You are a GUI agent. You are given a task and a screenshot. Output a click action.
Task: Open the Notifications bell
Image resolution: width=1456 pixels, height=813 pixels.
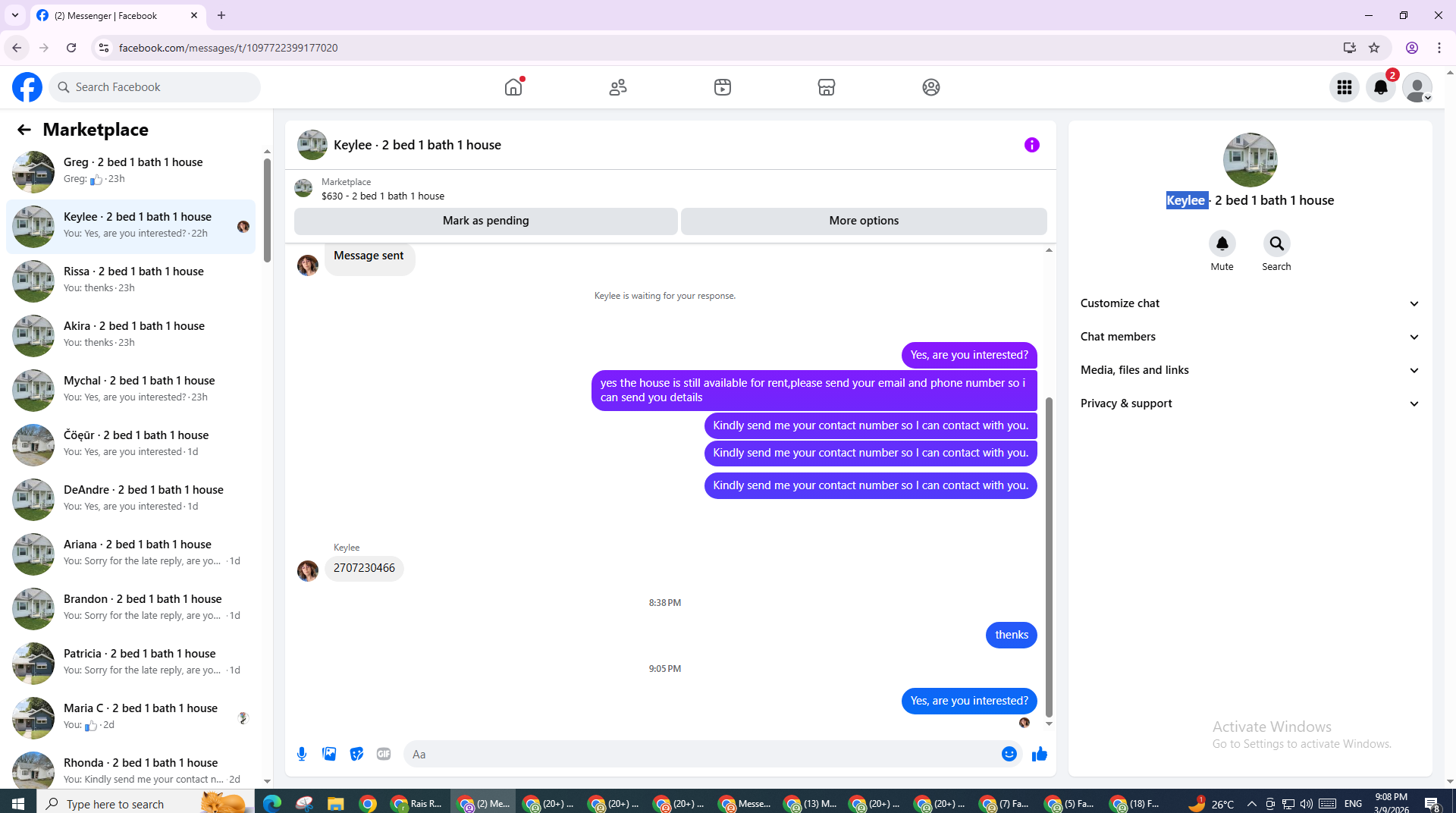pyautogui.click(x=1381, y=87)
